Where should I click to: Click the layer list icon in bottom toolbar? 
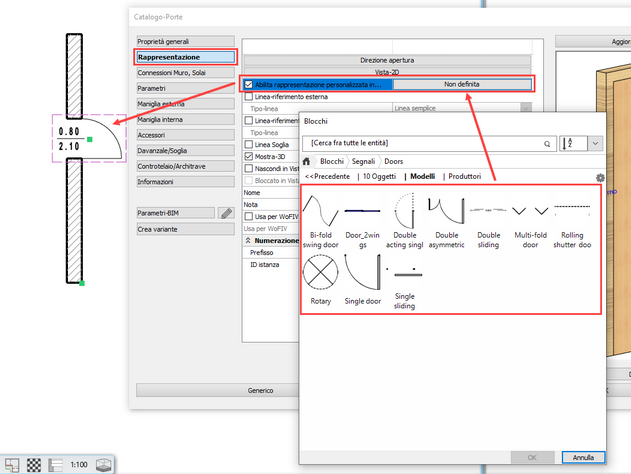(56, 465)
